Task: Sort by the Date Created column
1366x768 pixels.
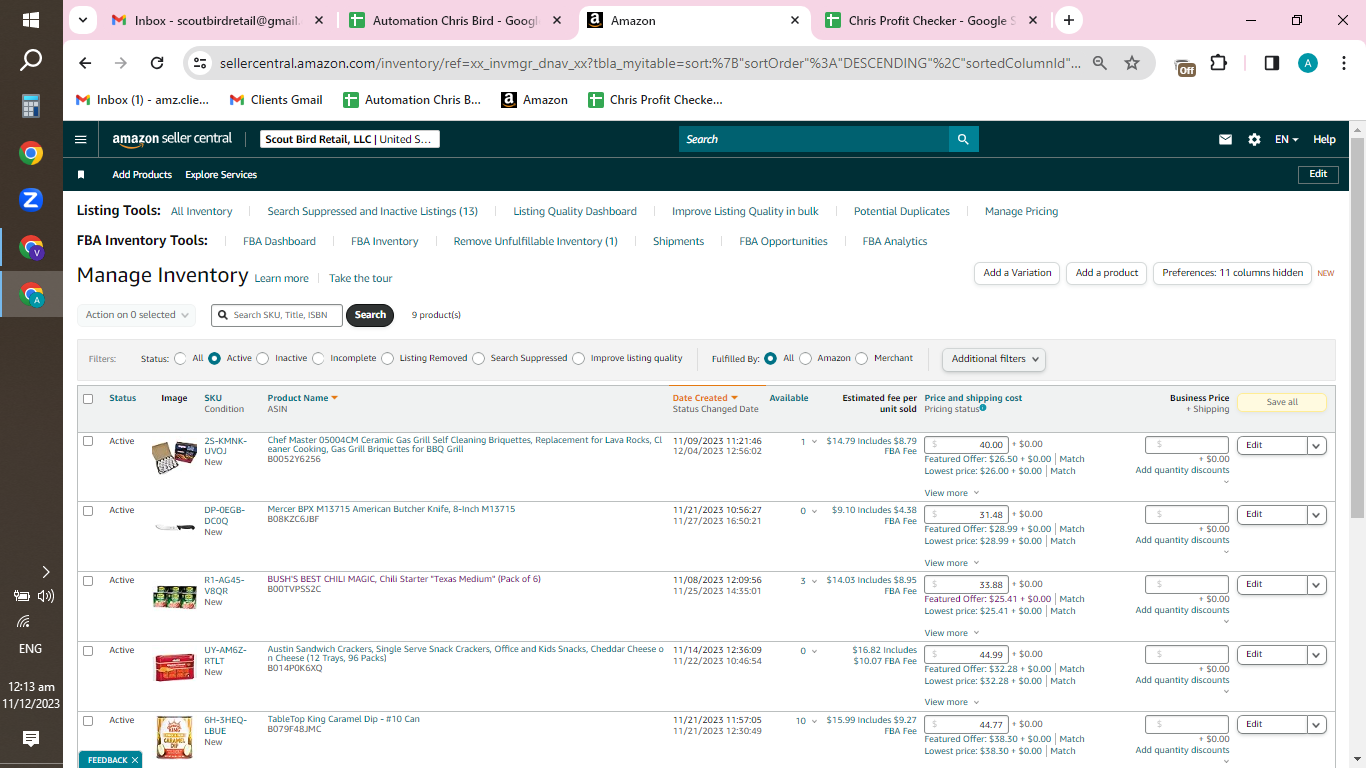Action: [x=705, y=398]
